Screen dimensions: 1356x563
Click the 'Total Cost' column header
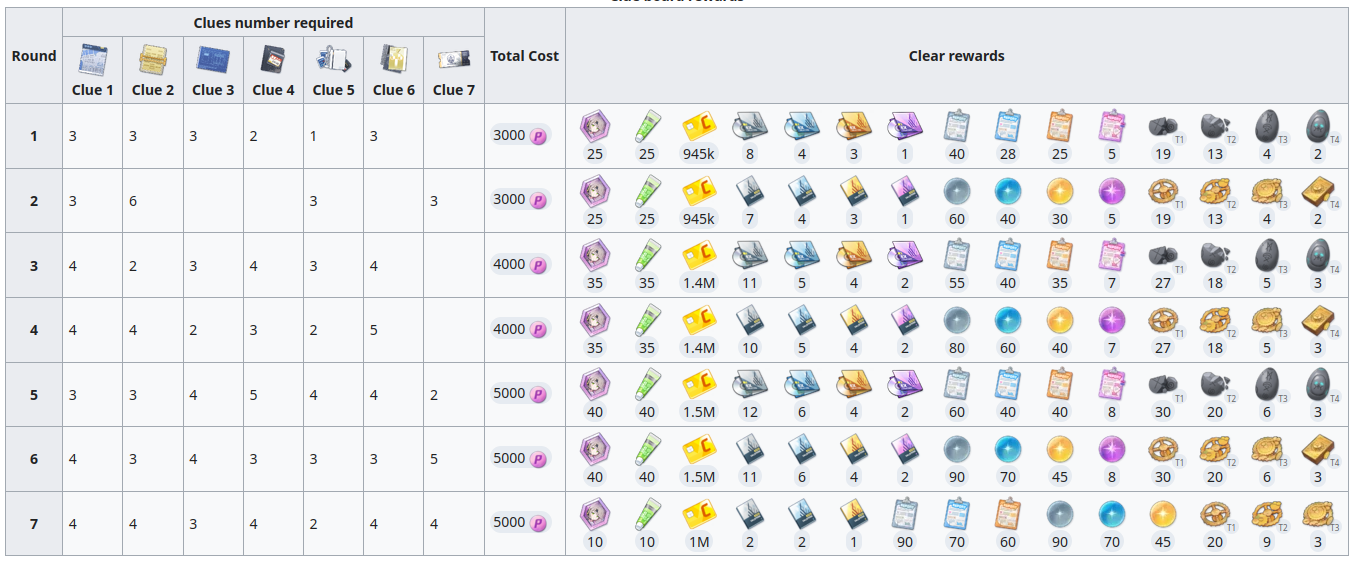[525, 56]
